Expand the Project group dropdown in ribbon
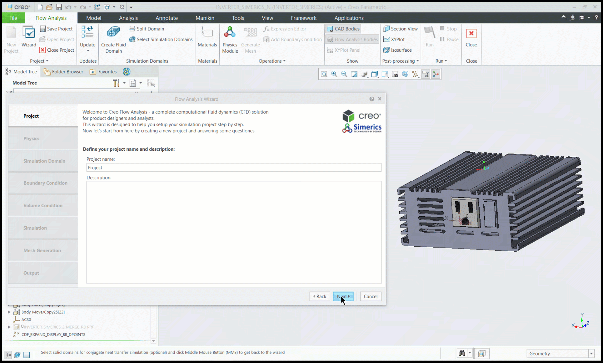Screen dimensions: 603x363 39,61
